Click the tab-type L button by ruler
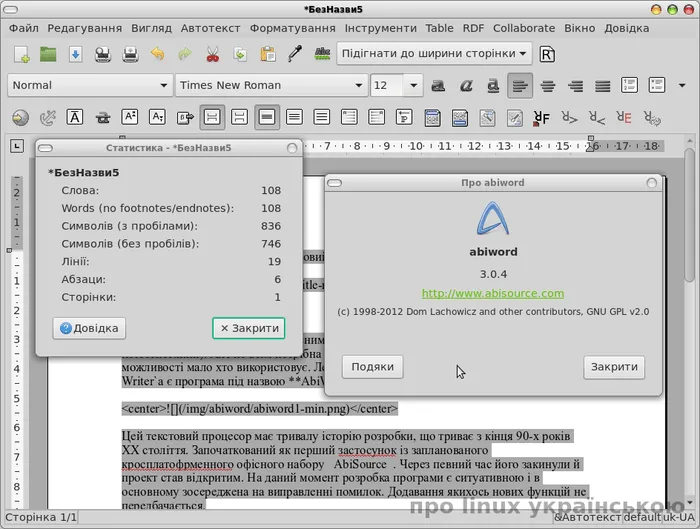This screenshot has width=700, height=529. (17, 146)
